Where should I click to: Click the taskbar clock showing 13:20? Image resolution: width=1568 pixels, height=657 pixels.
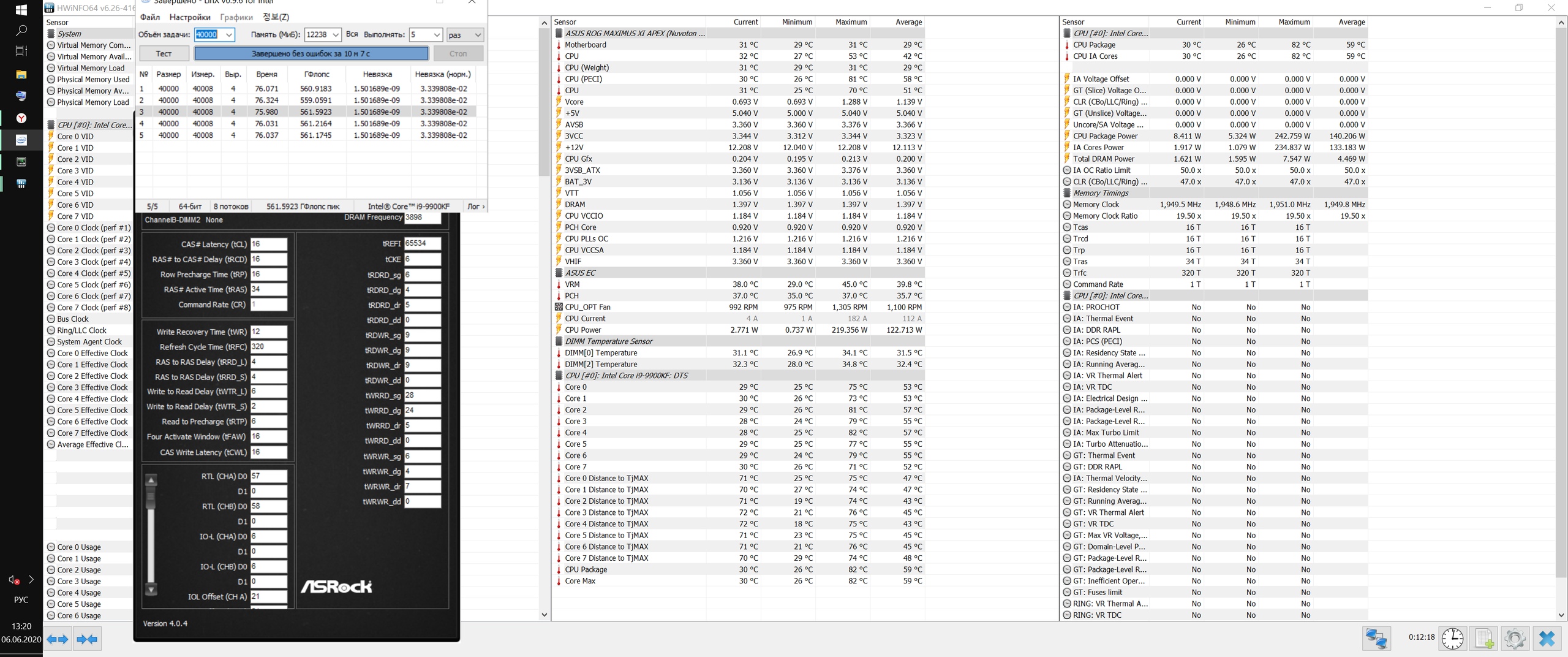tap(21, 626)
